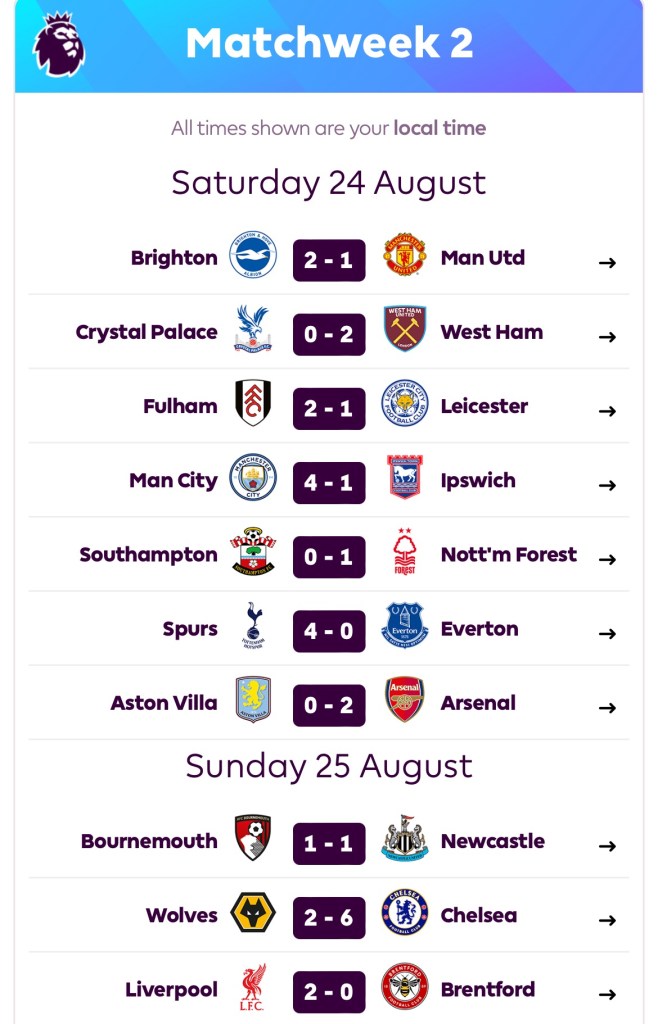Viewport: 658px width, 1024px height.
Task: Click the Brighton club crest
Action: pos(253,258)
